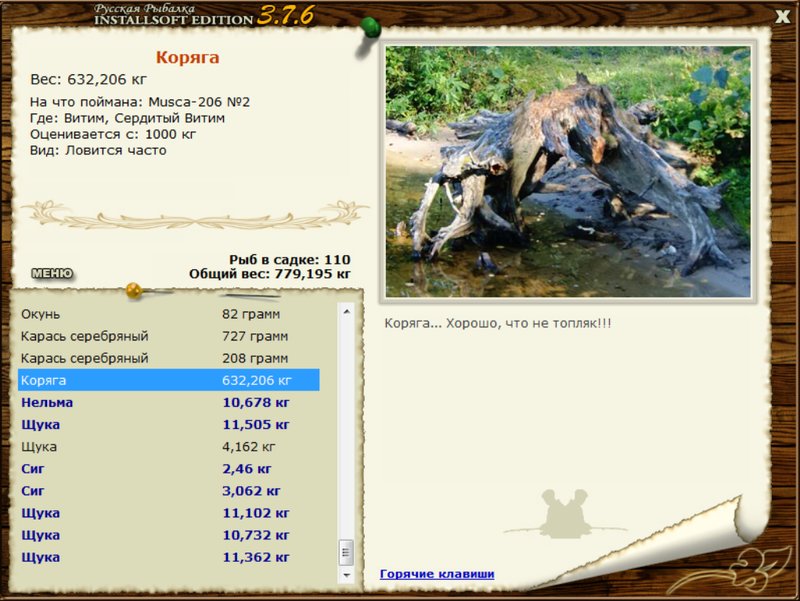
Task: Open the Горячие клавиши link
Action: tap(437, 574)
